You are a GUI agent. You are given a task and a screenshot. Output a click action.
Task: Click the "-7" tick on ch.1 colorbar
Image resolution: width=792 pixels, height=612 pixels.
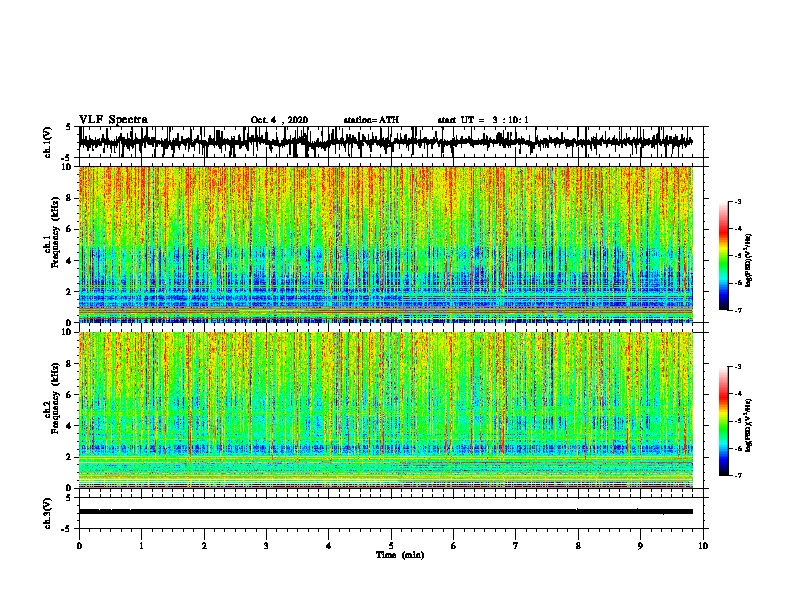[x=737, y=310]
